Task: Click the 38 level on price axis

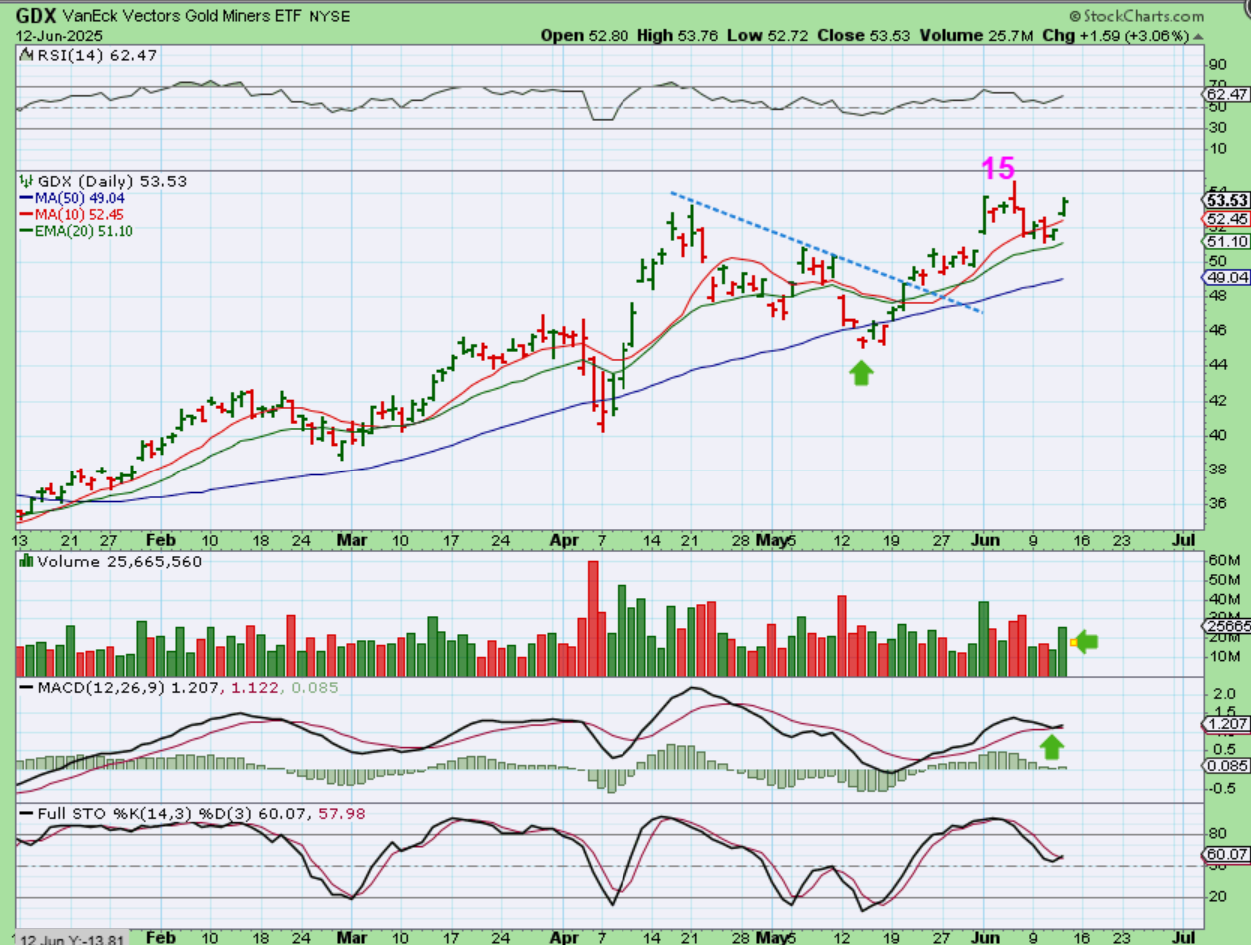Action: pos(1217,470)
